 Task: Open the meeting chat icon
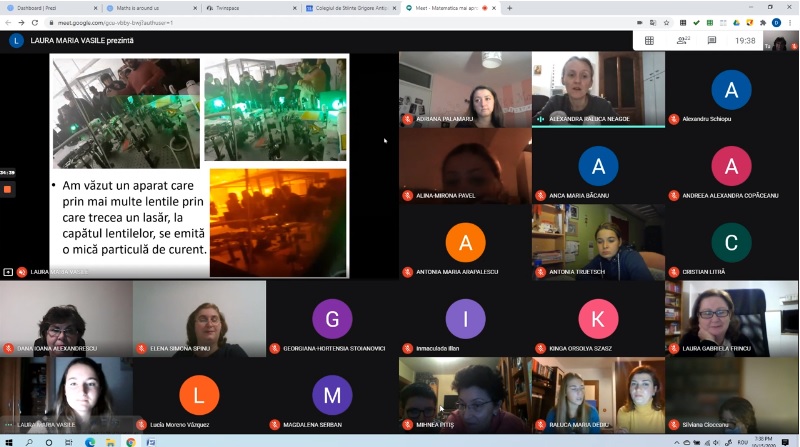click(712, 40)
